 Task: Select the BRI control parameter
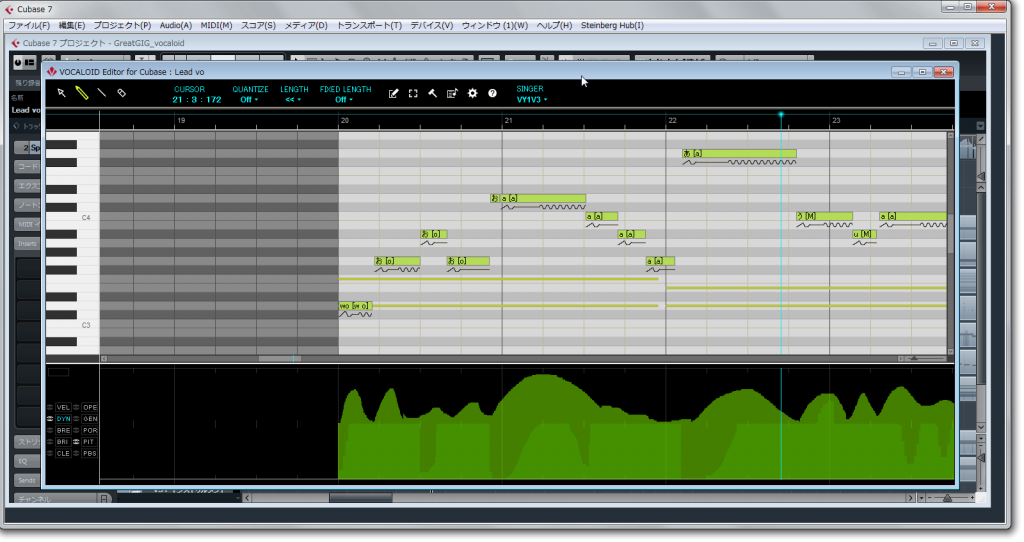[x=63, y=441]
